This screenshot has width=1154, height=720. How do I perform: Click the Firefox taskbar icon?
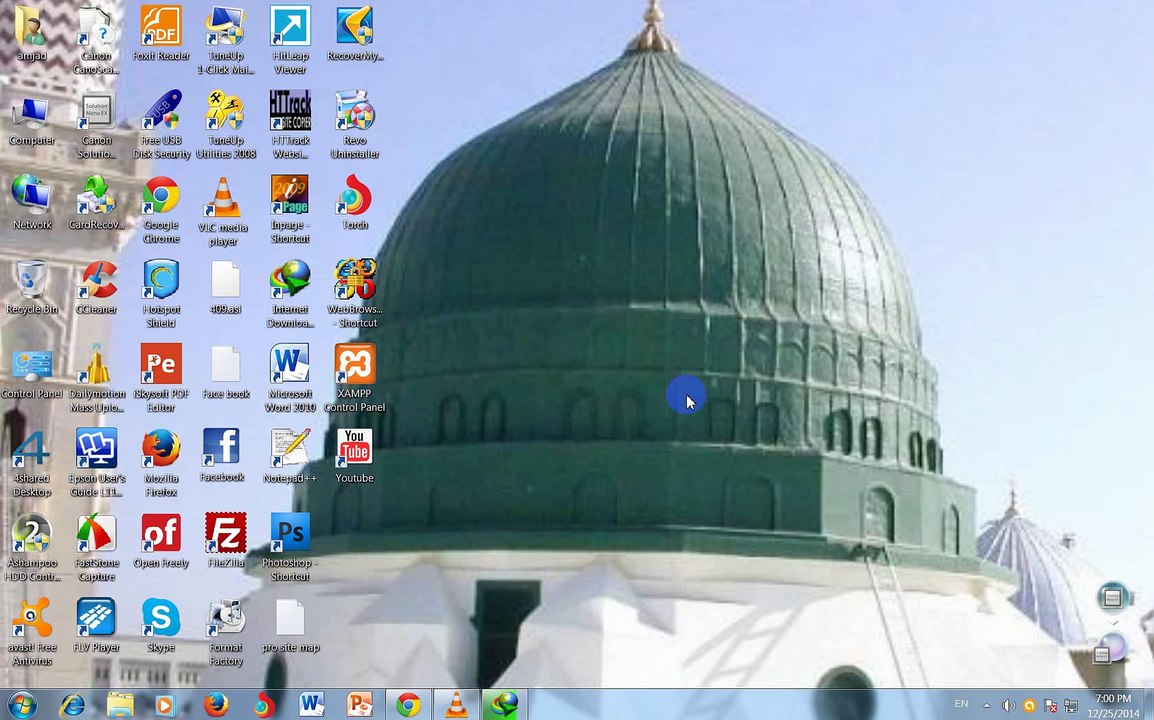[216, 705]
